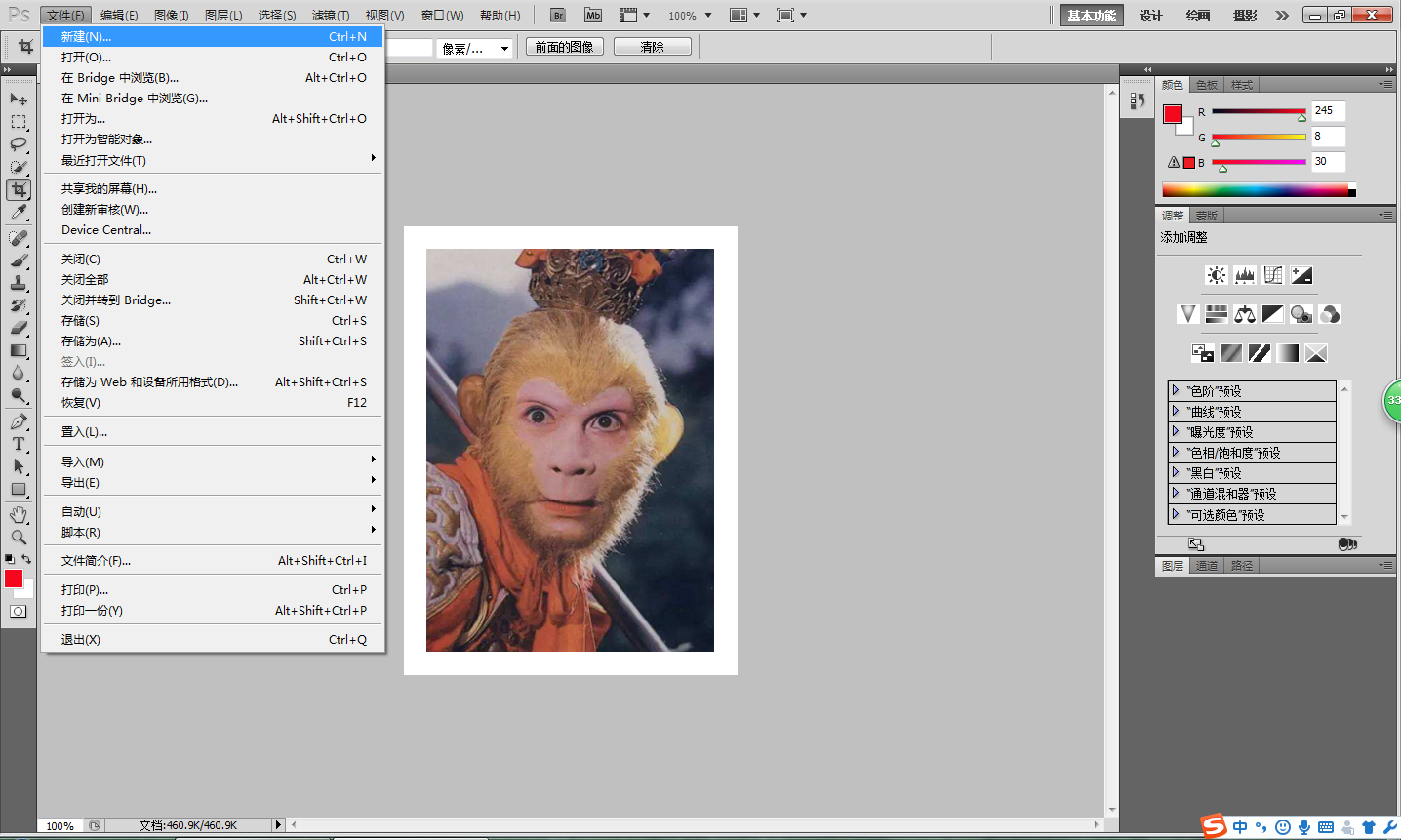
Task: Add a Levels adjustment layer
Action: [x=1245, y=275]
